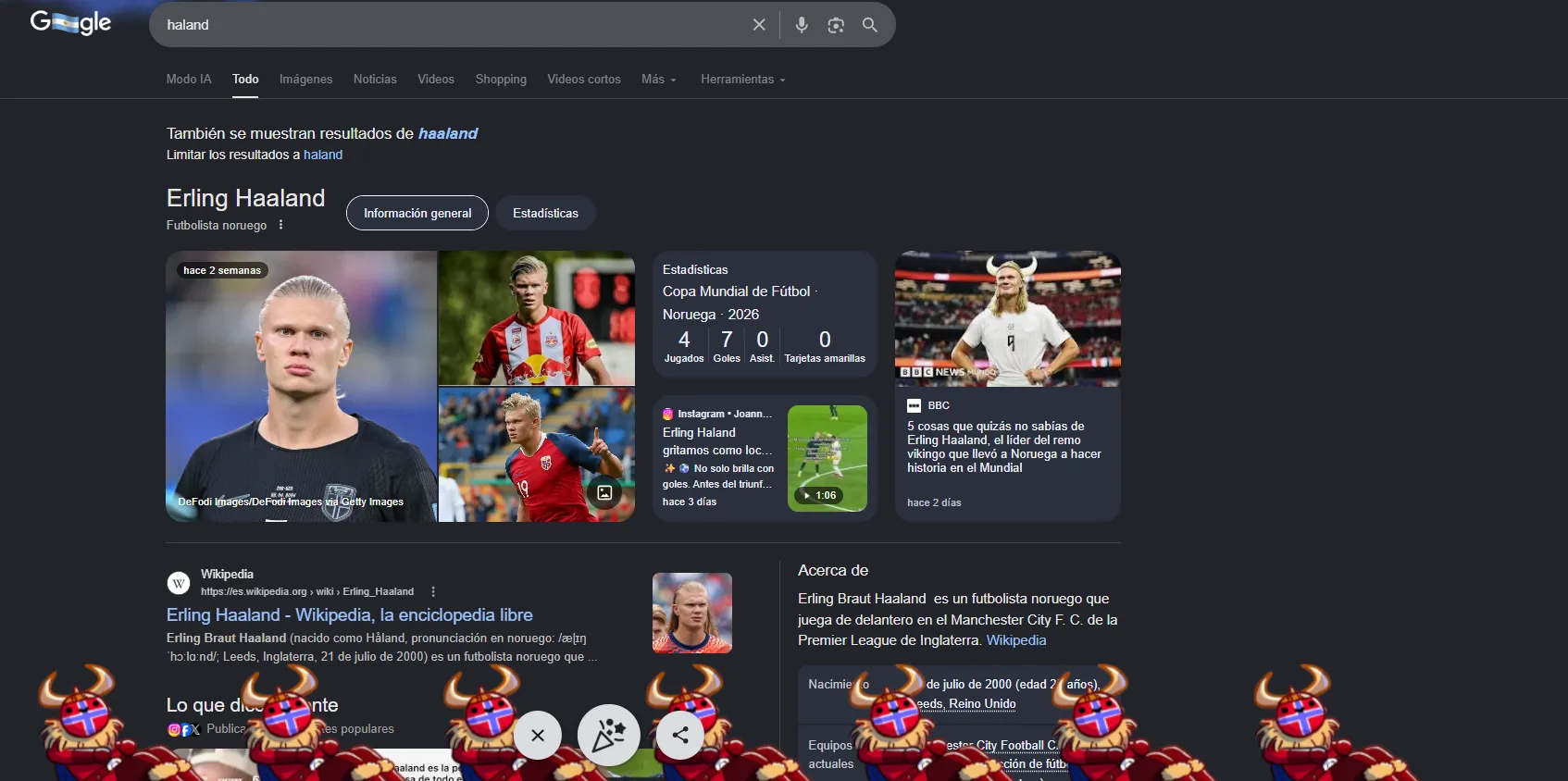Submit search with magnifier icon
Screen dimensions: 1568x781
click(870, 25)
